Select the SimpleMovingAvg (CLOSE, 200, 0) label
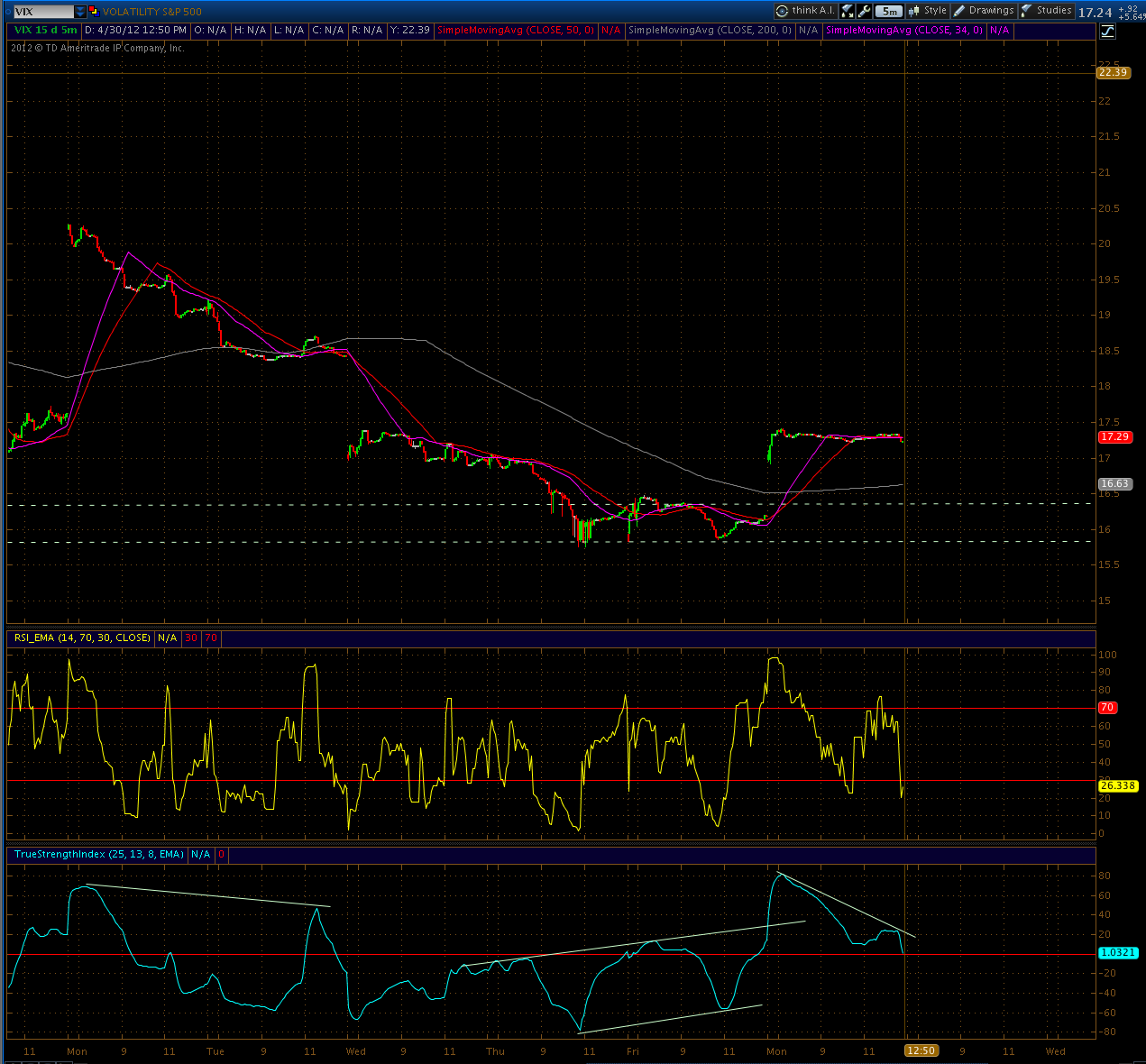 (711, 30)
